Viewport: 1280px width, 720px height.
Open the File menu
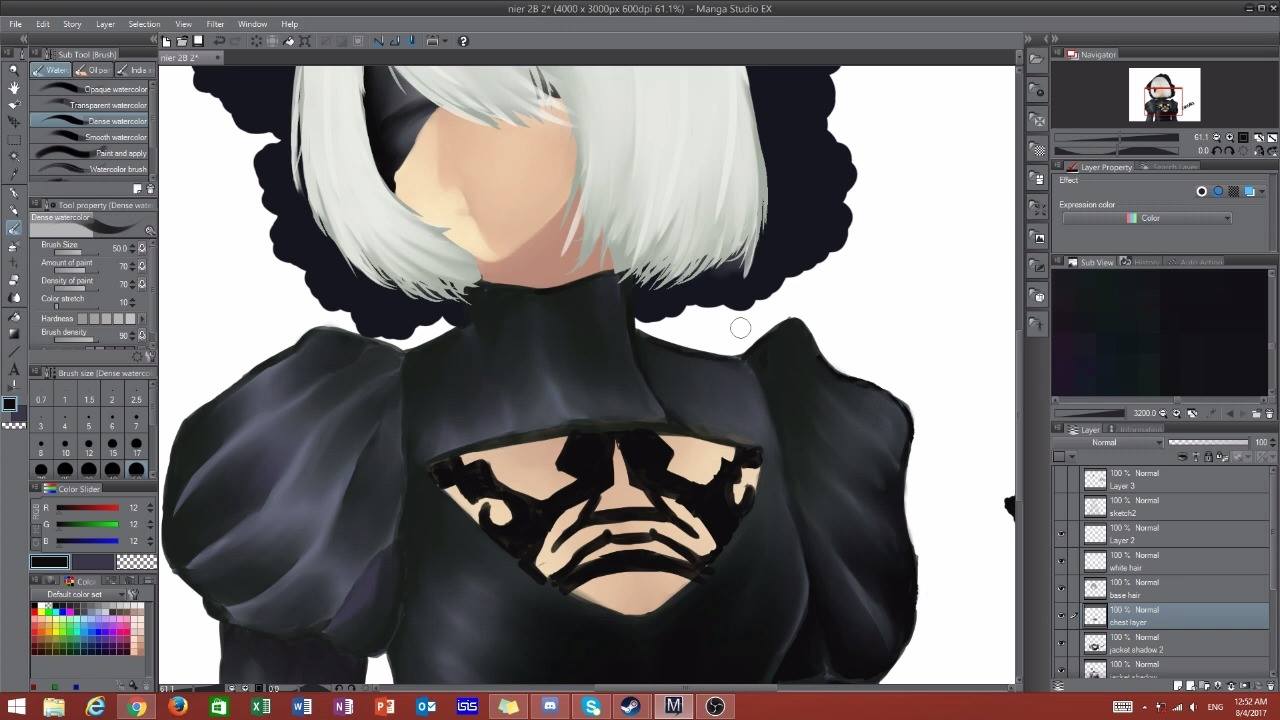click(x=15, y=24)
